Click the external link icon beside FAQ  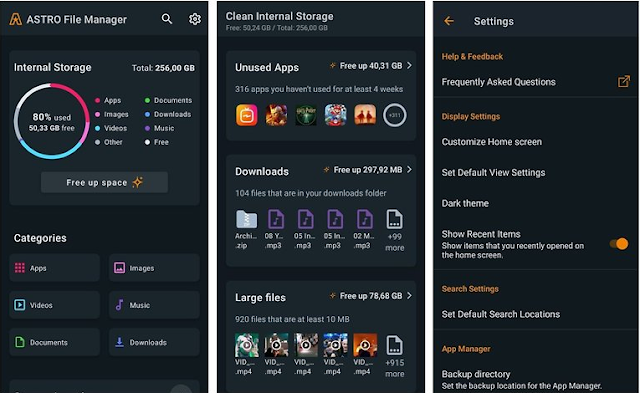pos(623,81)
